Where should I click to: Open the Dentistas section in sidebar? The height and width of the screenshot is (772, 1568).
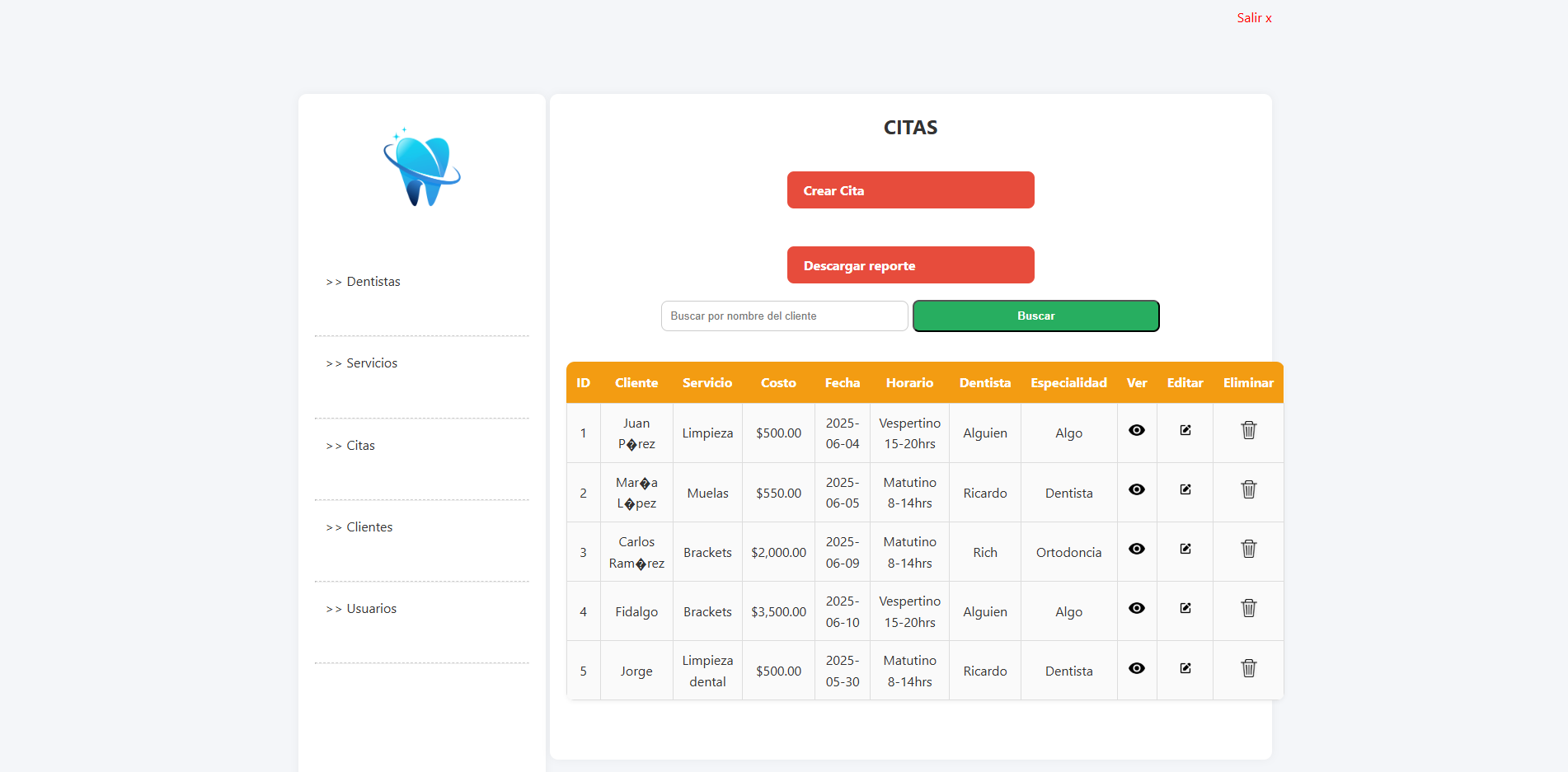373,282
